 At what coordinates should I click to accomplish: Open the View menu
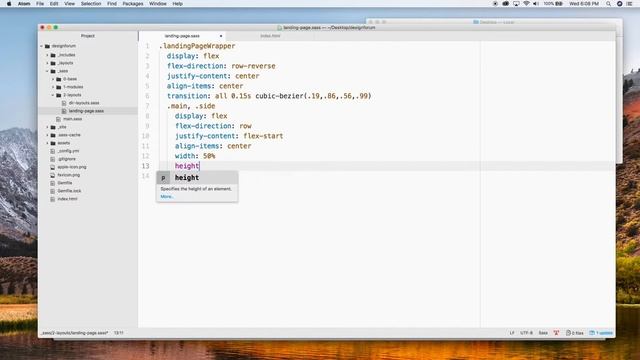click(x=69, y=4)
